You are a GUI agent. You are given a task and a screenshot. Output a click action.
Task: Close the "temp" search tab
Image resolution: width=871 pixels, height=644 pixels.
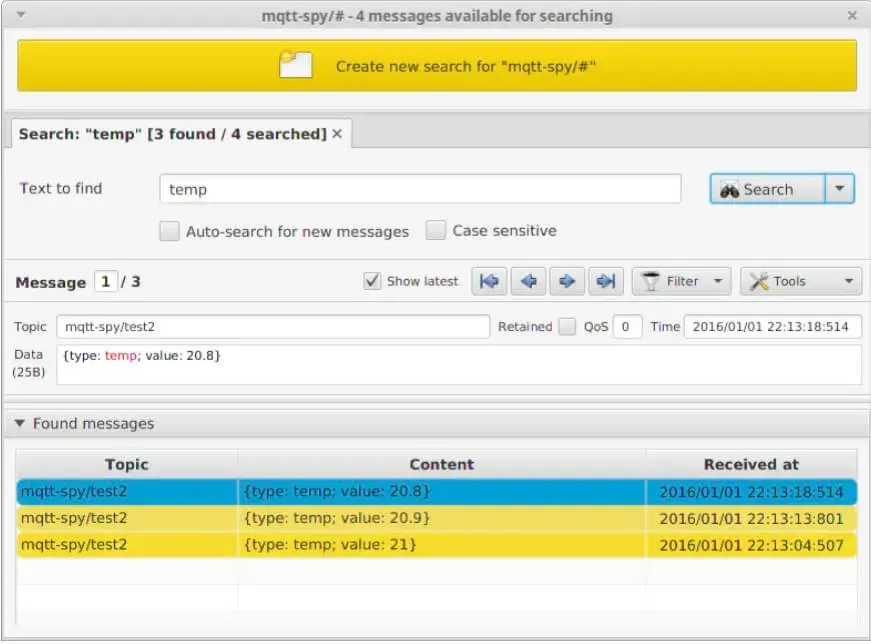pos(337,134)
